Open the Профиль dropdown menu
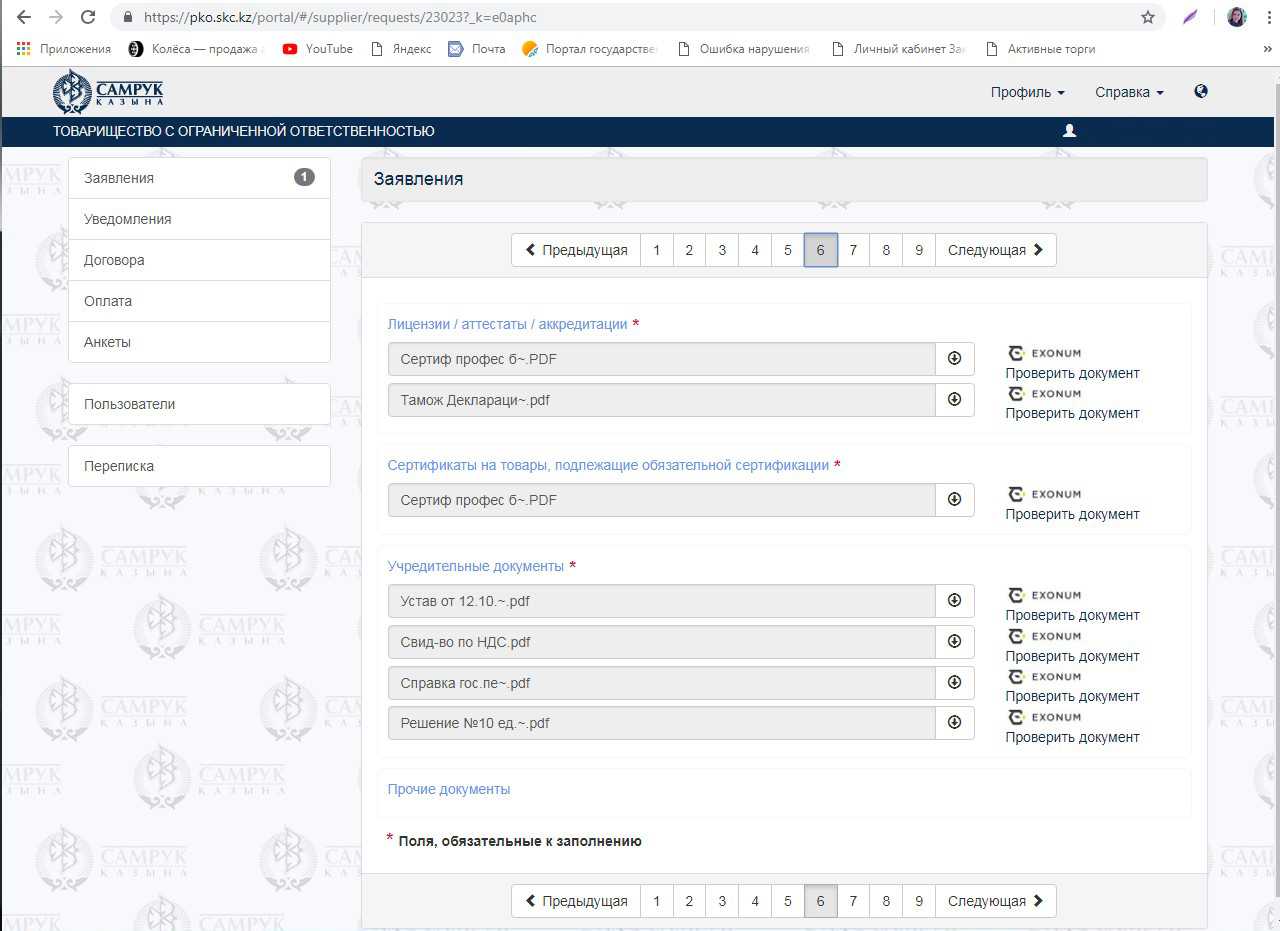Image resolution: width=1280 pixels, height=931 pixels. (1027, 92)
